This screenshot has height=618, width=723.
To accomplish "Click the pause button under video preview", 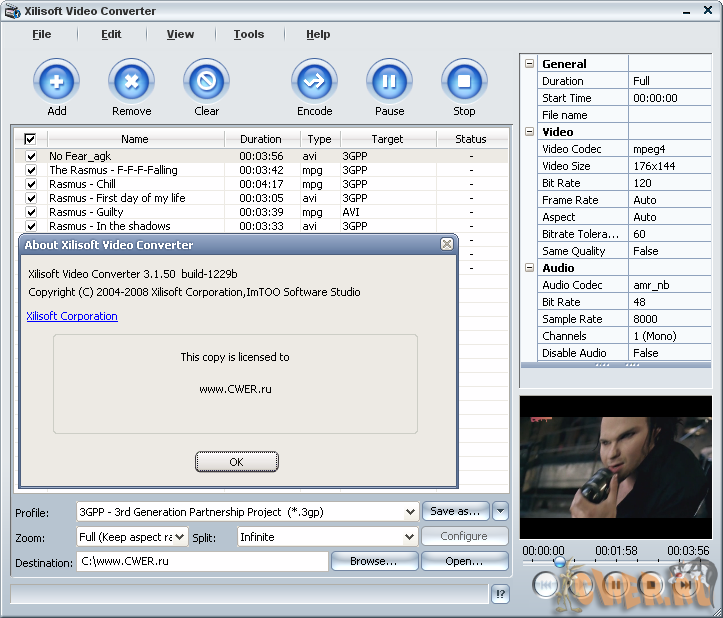I will (x=617, y=584).
